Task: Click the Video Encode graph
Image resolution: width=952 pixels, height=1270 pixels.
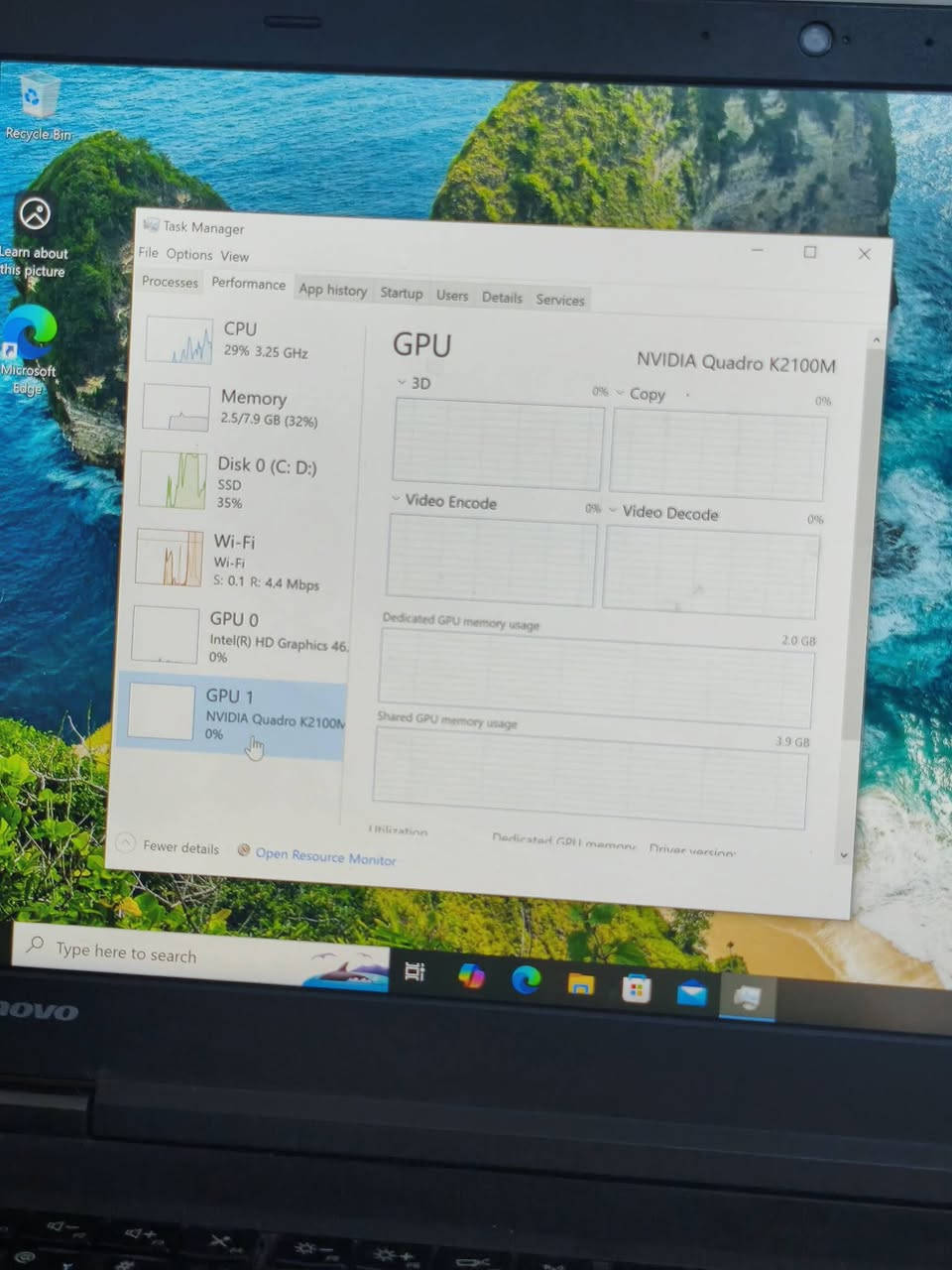Action: coord(492,561)
